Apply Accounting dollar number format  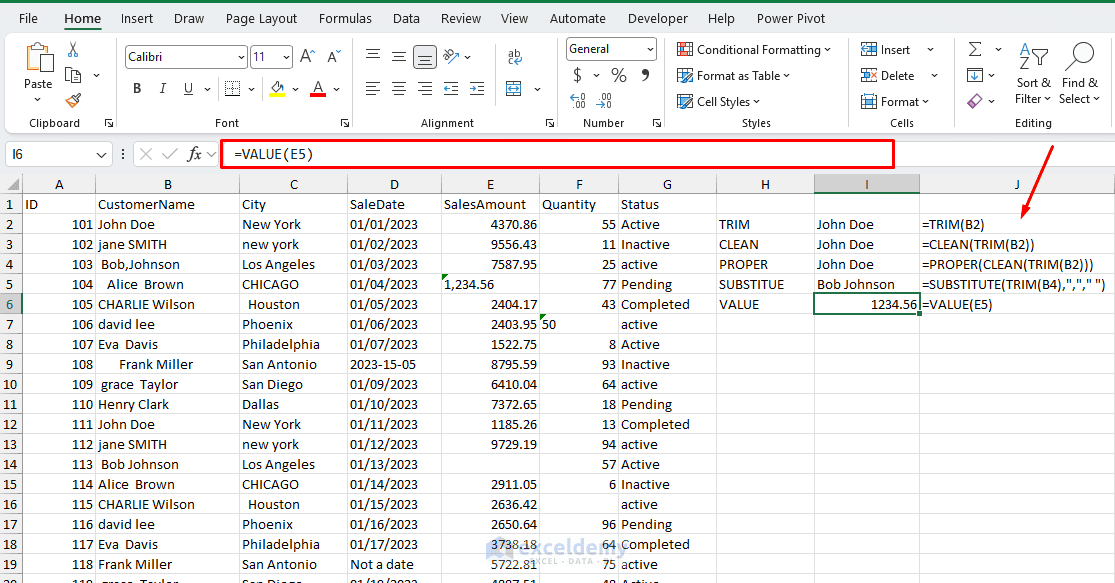577,75
